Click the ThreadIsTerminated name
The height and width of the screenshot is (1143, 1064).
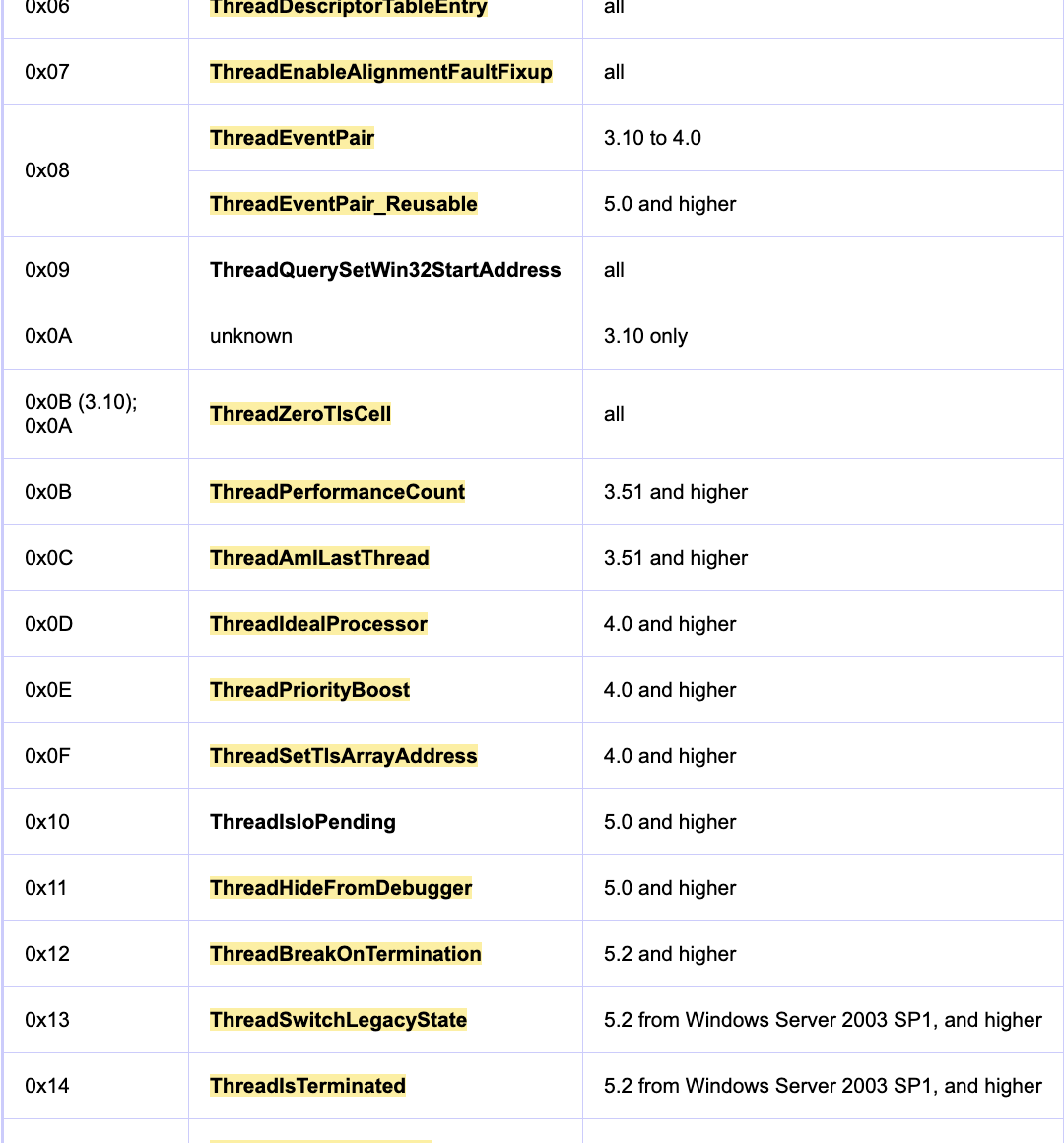coord(307,1086)
